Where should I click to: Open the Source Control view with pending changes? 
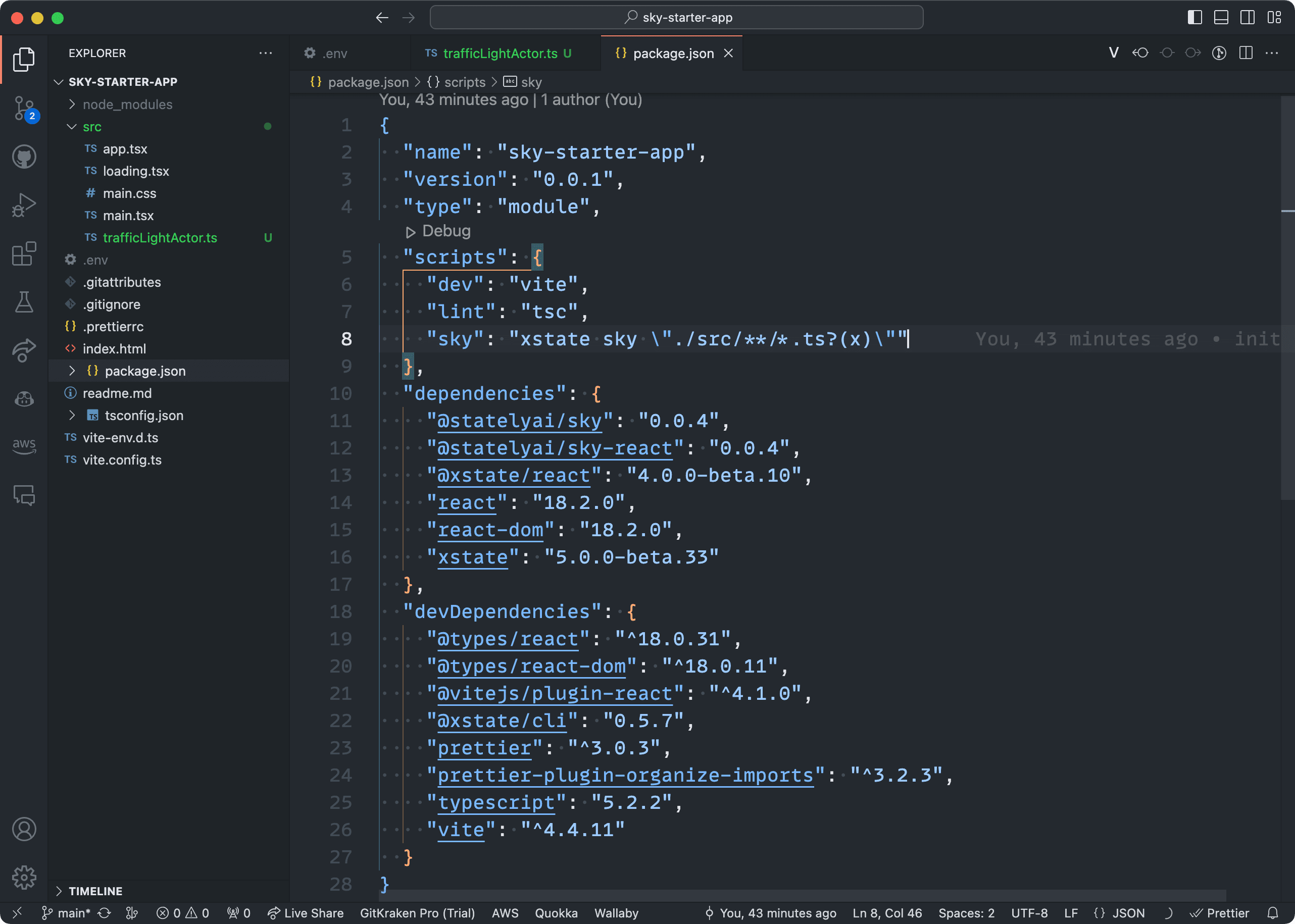[x=24, y=108]
